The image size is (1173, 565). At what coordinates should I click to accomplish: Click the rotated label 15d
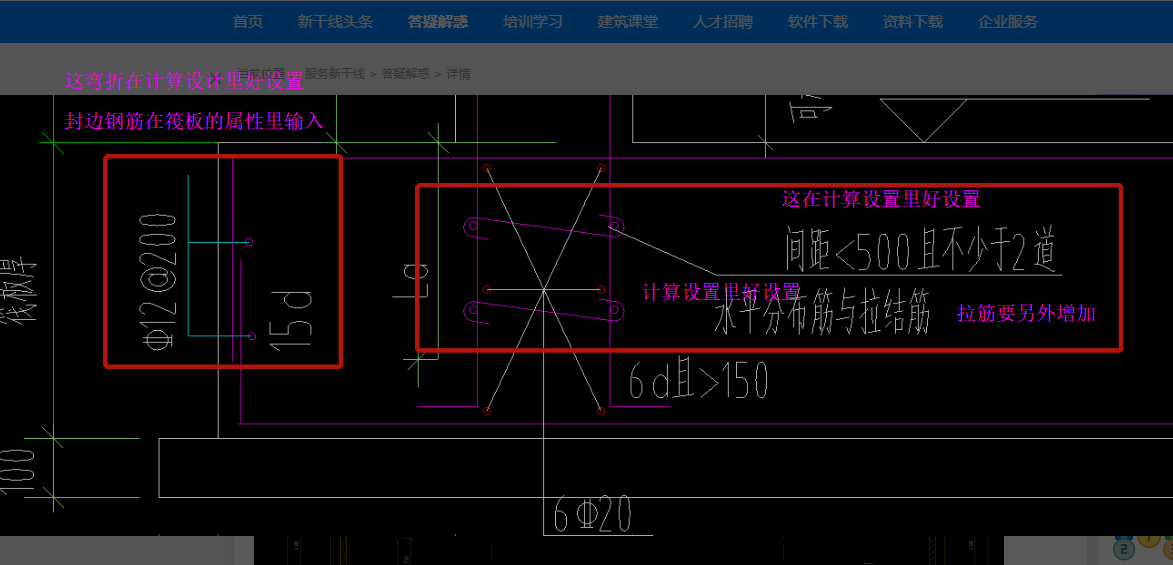pos(290,320)
